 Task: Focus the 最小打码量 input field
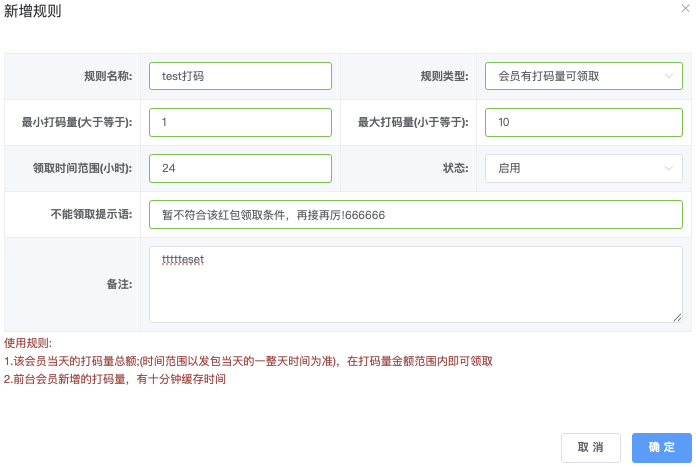240,122
